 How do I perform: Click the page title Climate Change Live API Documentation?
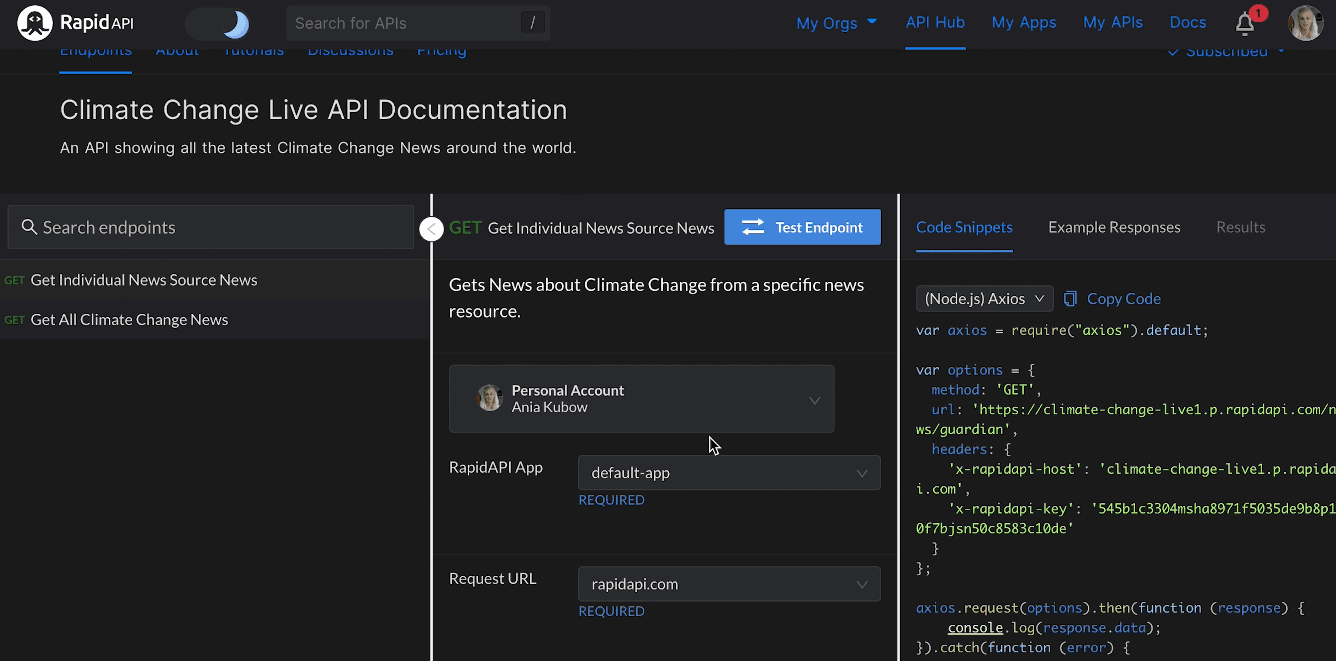pos(313,110)
